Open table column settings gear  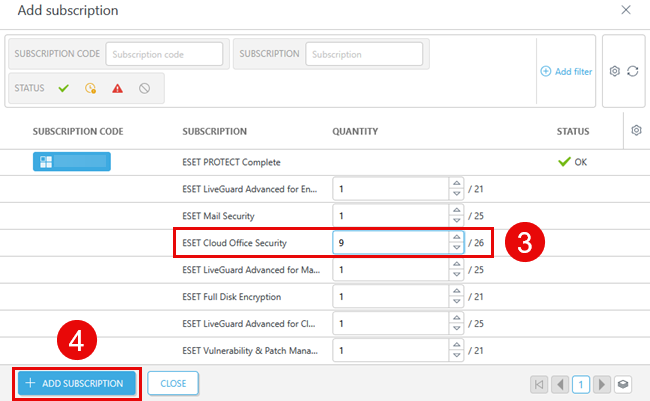coord(636,131)
